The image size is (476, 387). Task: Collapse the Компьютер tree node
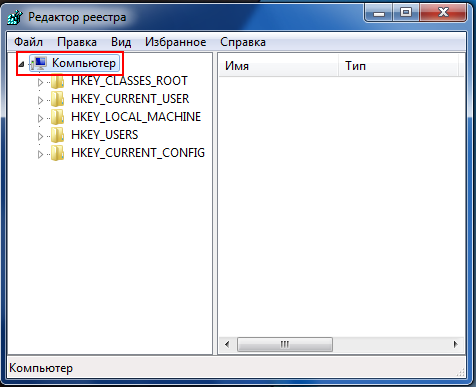coord(21,64)
